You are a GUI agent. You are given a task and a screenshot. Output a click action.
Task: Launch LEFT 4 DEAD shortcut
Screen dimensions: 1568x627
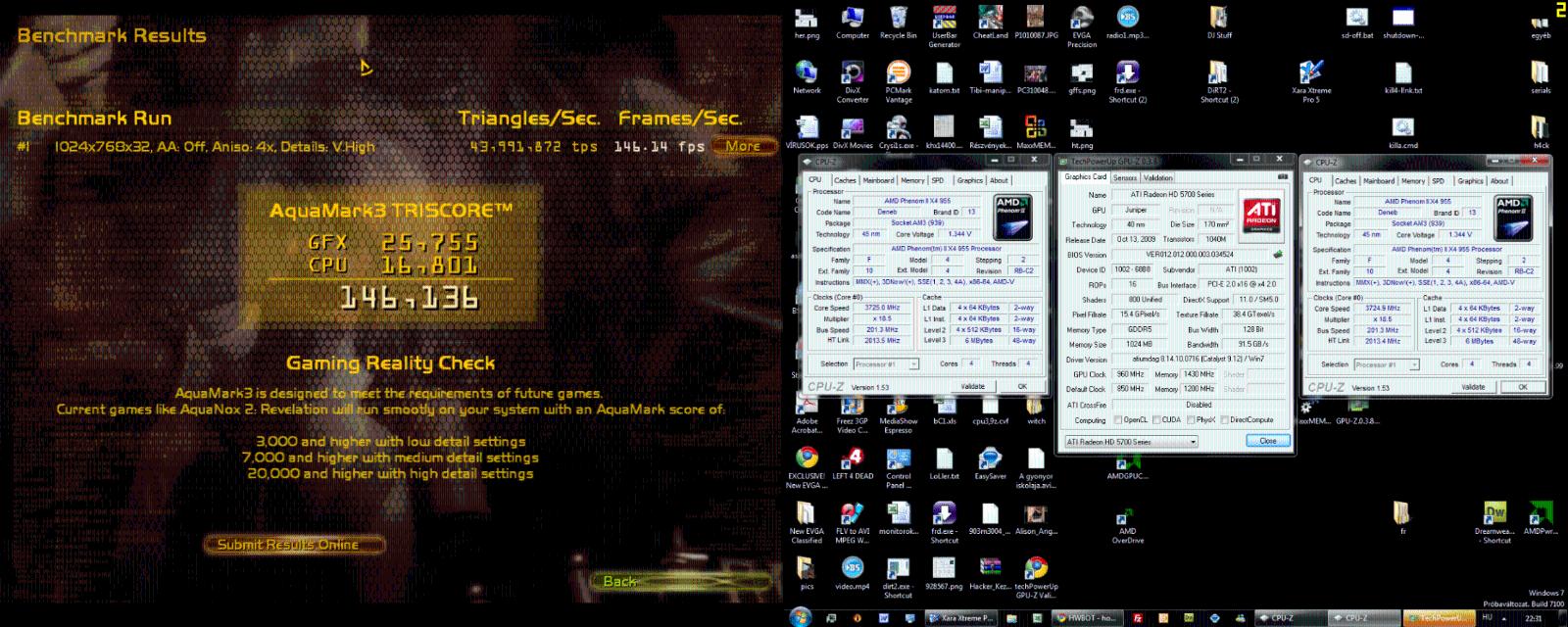[853, 463]
